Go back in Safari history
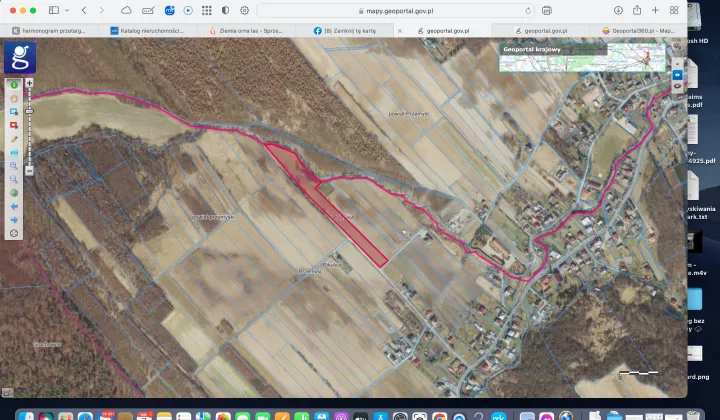Image resolution: width=720 pixels, height=420 pixels. pos(84,11)
